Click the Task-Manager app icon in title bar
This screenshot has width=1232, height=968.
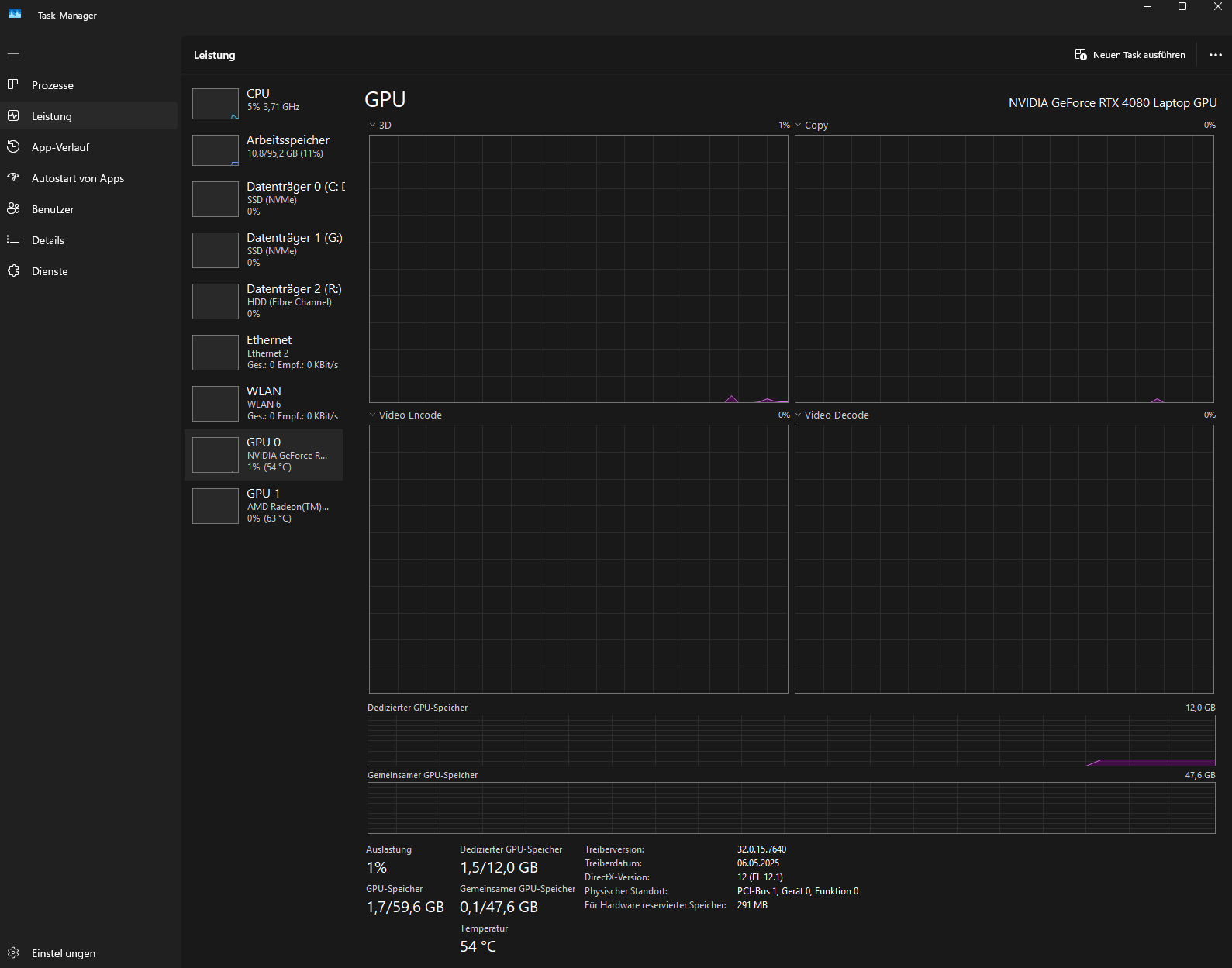click(x=15, y=14)
